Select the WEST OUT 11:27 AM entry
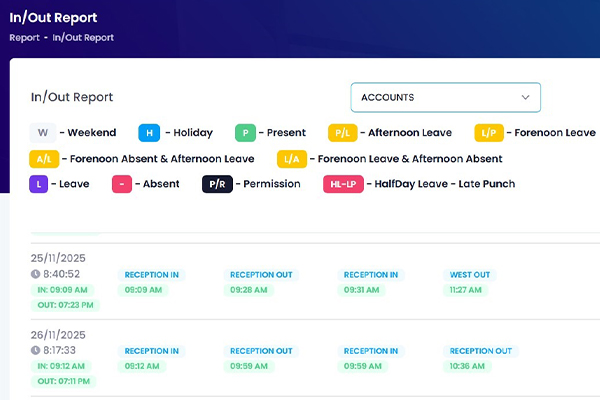This screenshot has height=400, width=600. point(469,282)
